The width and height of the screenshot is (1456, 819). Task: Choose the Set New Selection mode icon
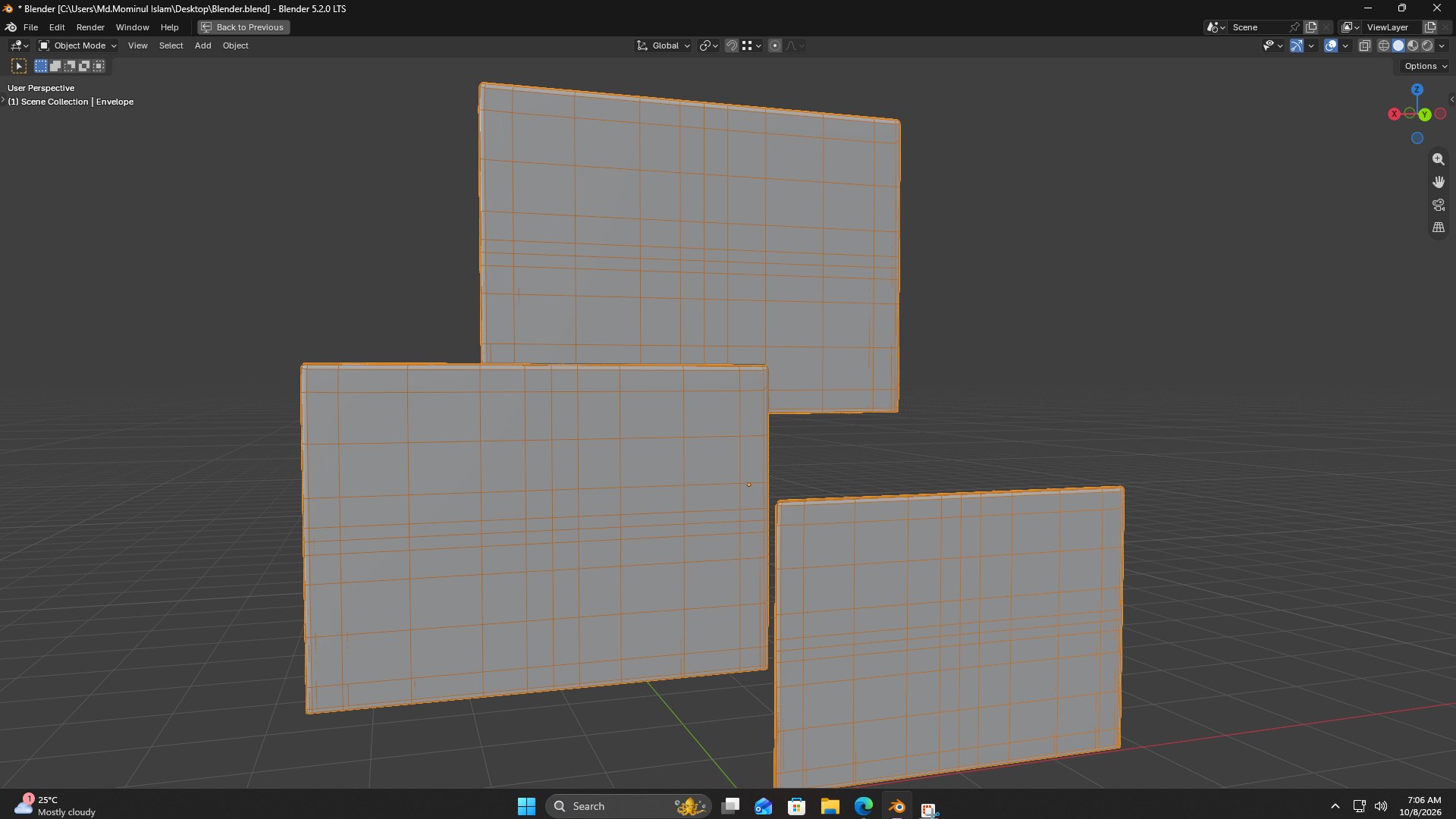point(41,66)
